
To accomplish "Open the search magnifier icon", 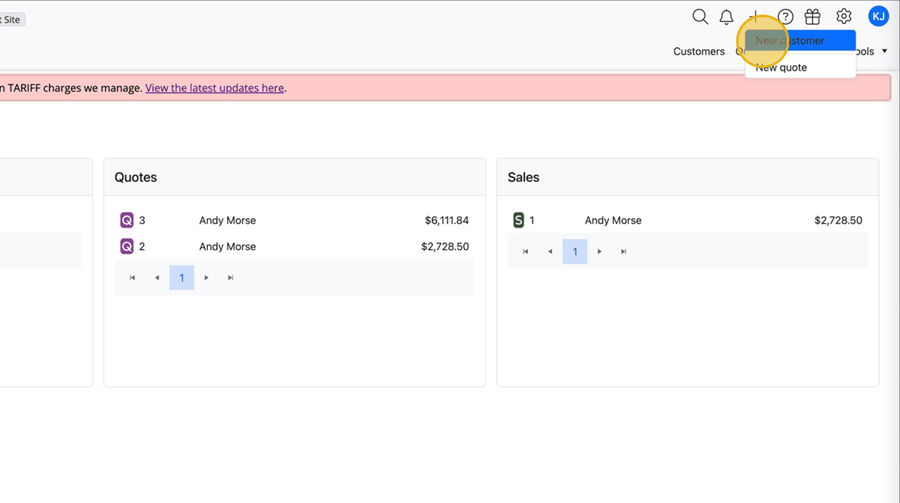I will pos(700,17).
